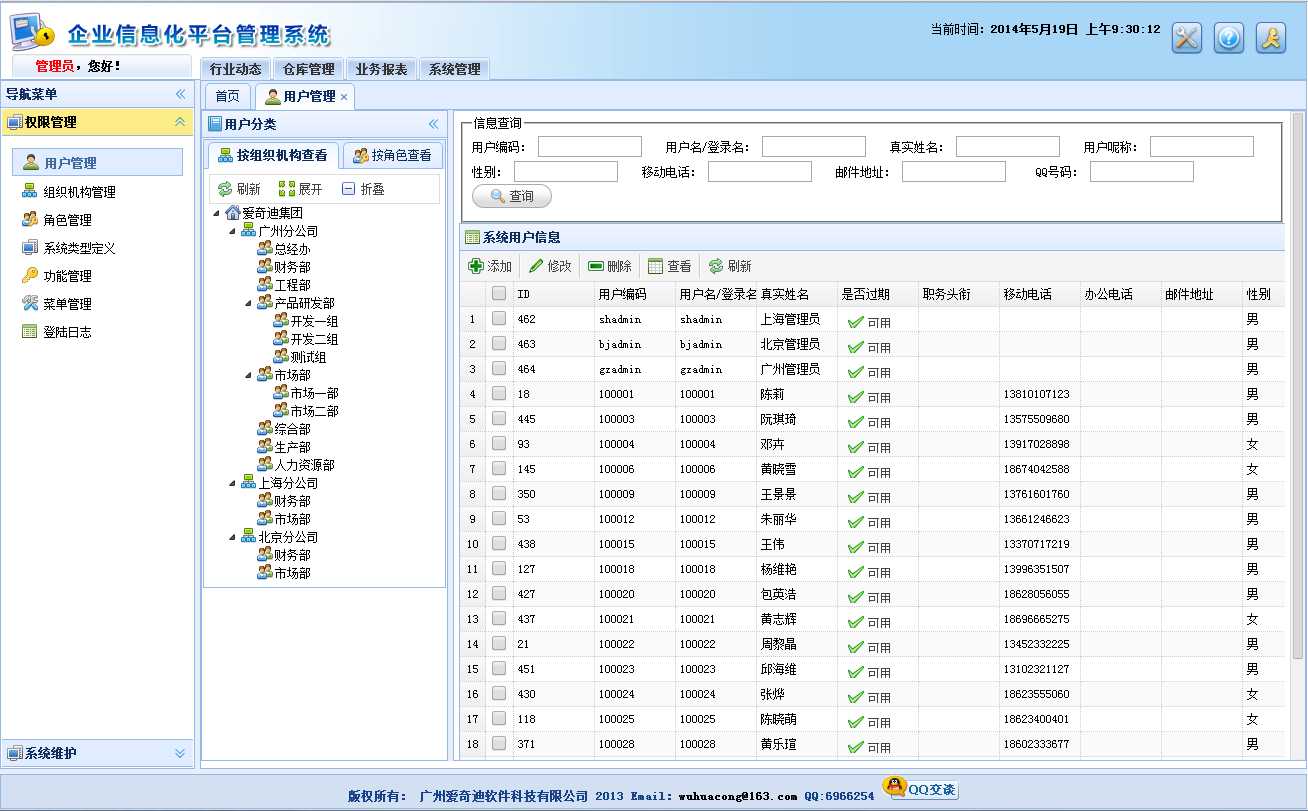Open 组织机构管理 in navigation menu
This screenshot has width=1308, height=811.
tap(79, 192)
